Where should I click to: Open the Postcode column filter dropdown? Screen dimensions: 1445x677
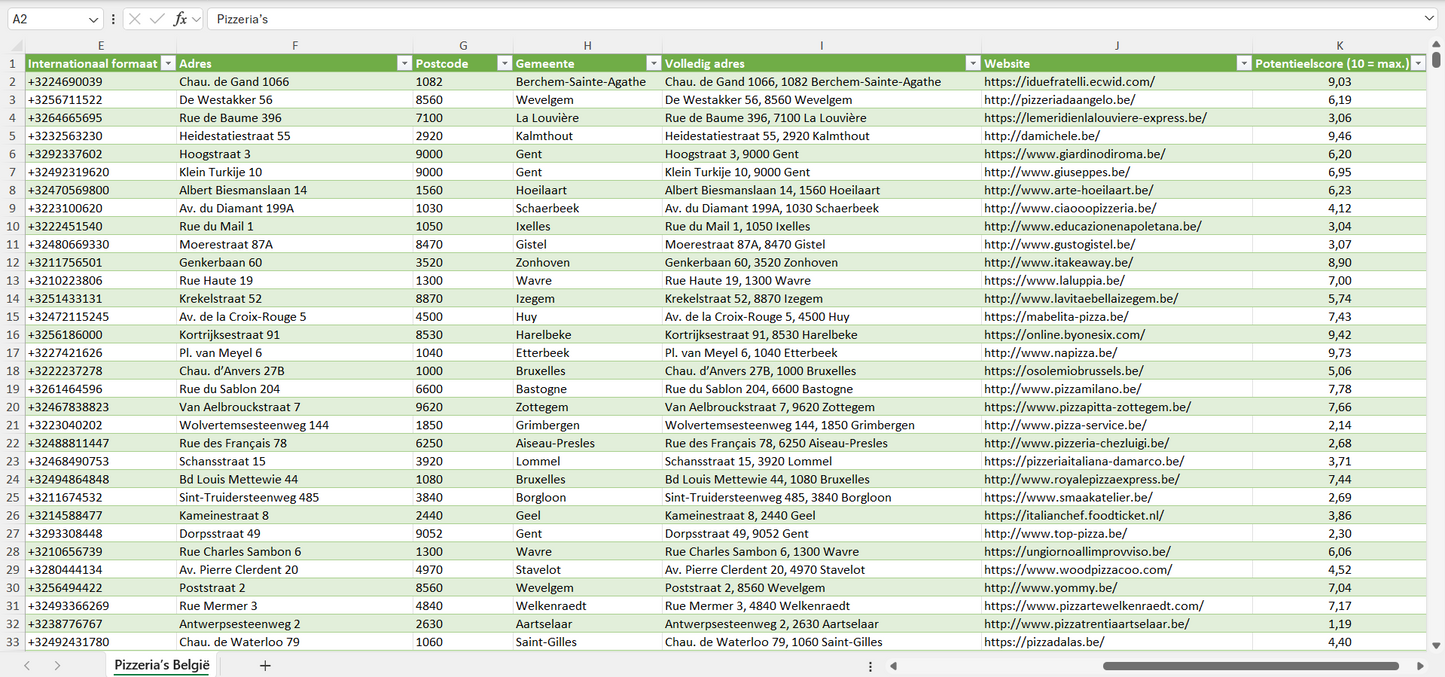pyautogui.click(x=504, y=63)
